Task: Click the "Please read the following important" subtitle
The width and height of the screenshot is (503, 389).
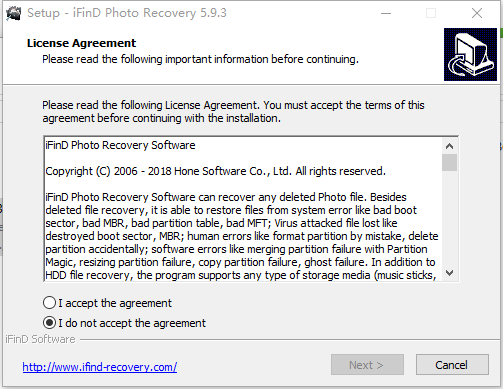Action: tap(200, 59)
